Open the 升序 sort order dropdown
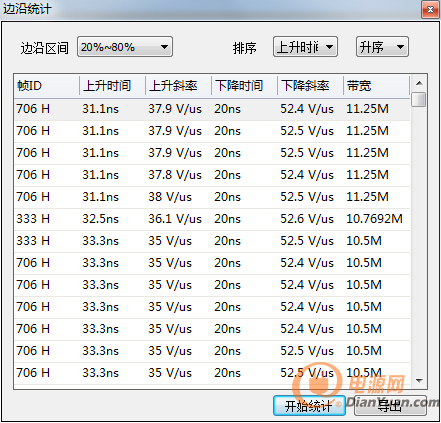 [x=382, y=47]
